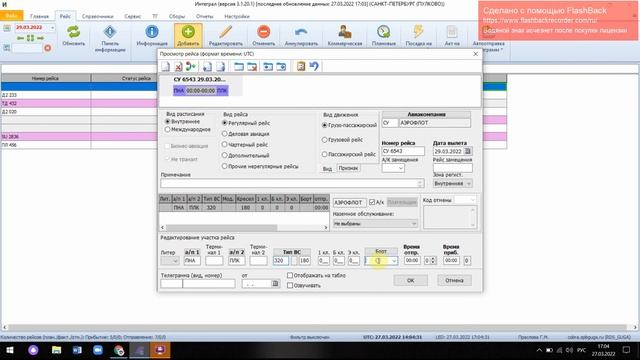This screenshot has width=640, height=360.
Task: Select the Деловая авиация radio button
Action: click(224, 134)
